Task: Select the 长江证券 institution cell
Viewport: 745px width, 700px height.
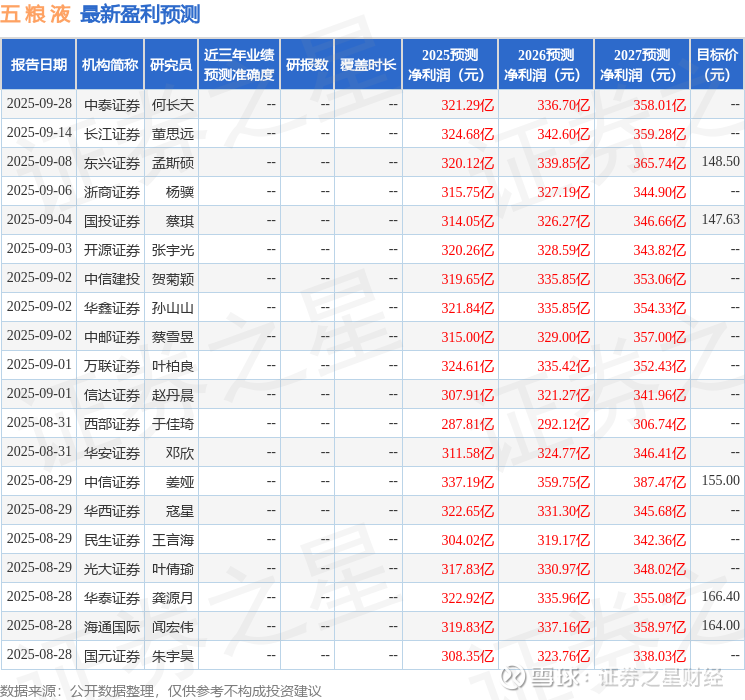Action: pyautogui.click(x=112, y=134)
